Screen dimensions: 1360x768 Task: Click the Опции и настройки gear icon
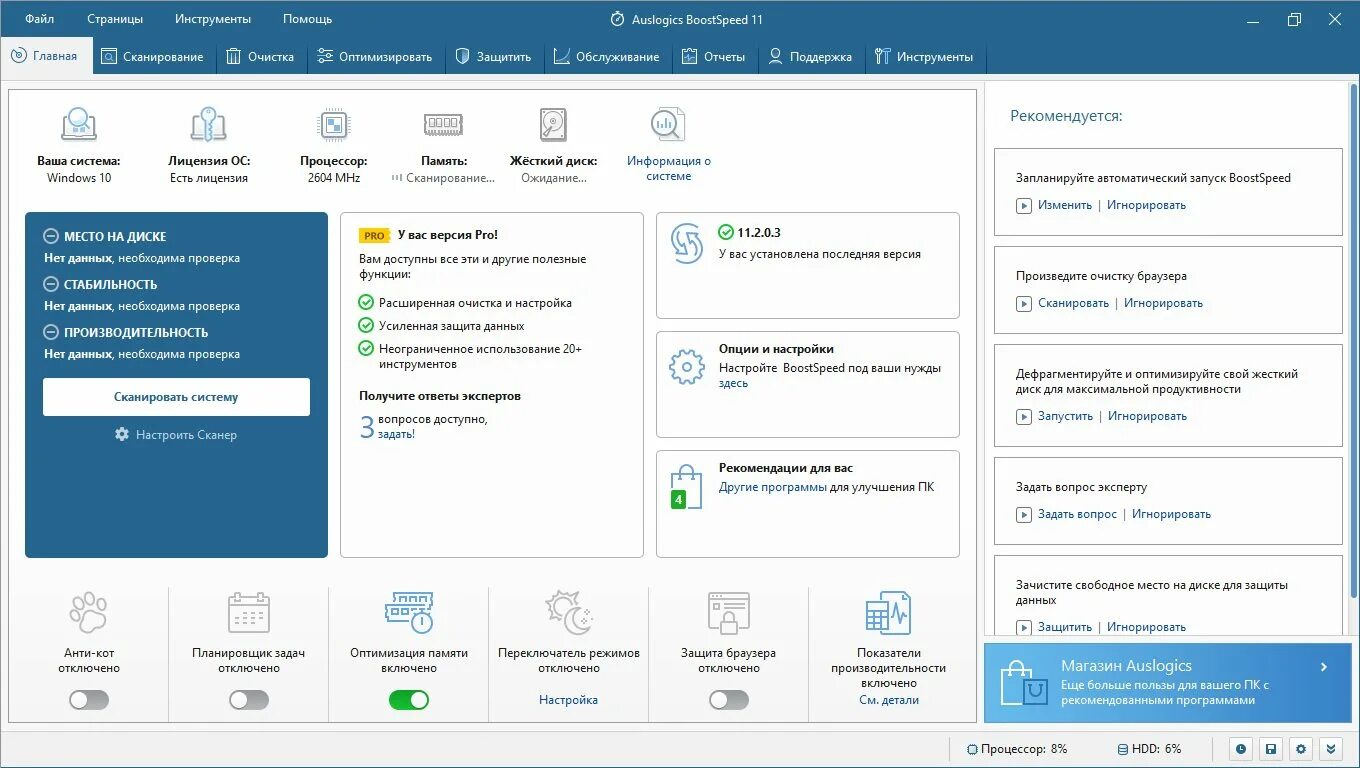point(687,367)
